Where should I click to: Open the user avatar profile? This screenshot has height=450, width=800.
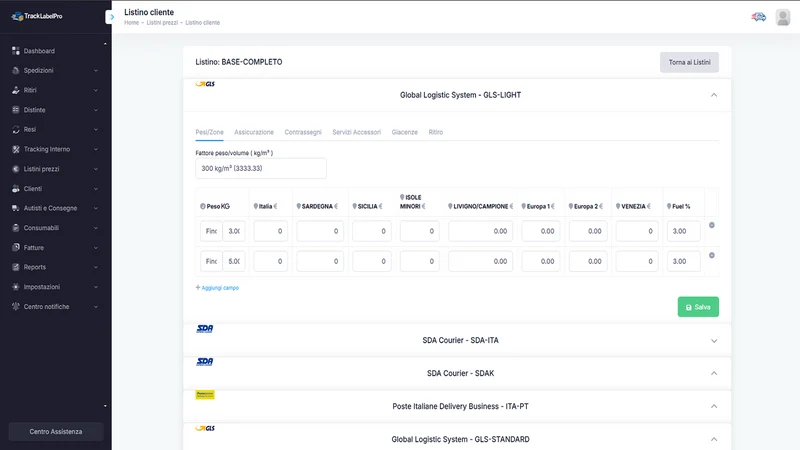[x=783, y=17]
